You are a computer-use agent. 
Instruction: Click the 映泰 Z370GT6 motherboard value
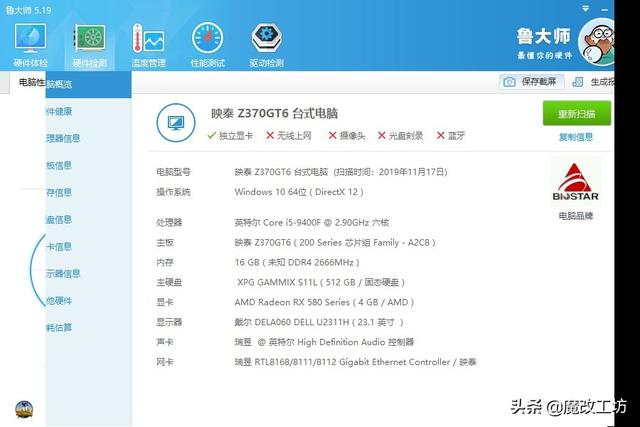(x=335, y=242)
